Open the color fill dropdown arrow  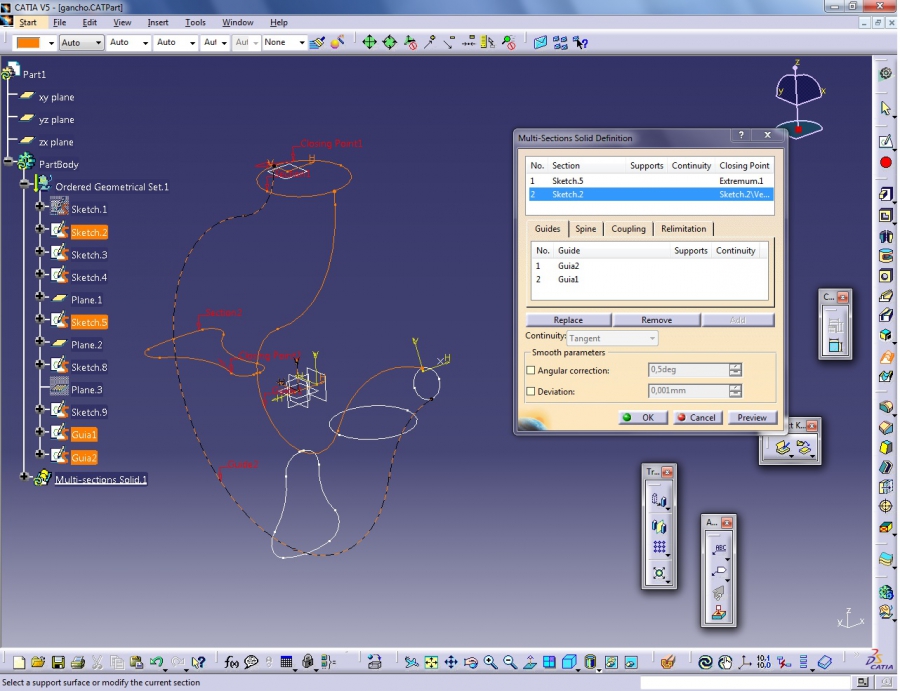point(51,42)
